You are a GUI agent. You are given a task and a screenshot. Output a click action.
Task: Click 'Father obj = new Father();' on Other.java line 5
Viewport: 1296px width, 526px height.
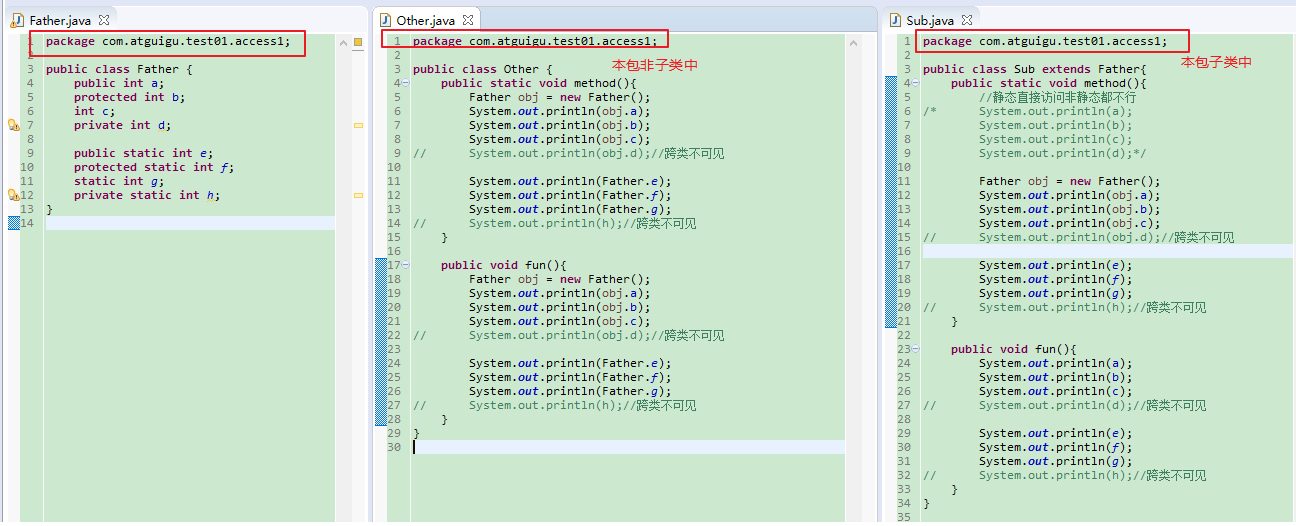(560, 97)
